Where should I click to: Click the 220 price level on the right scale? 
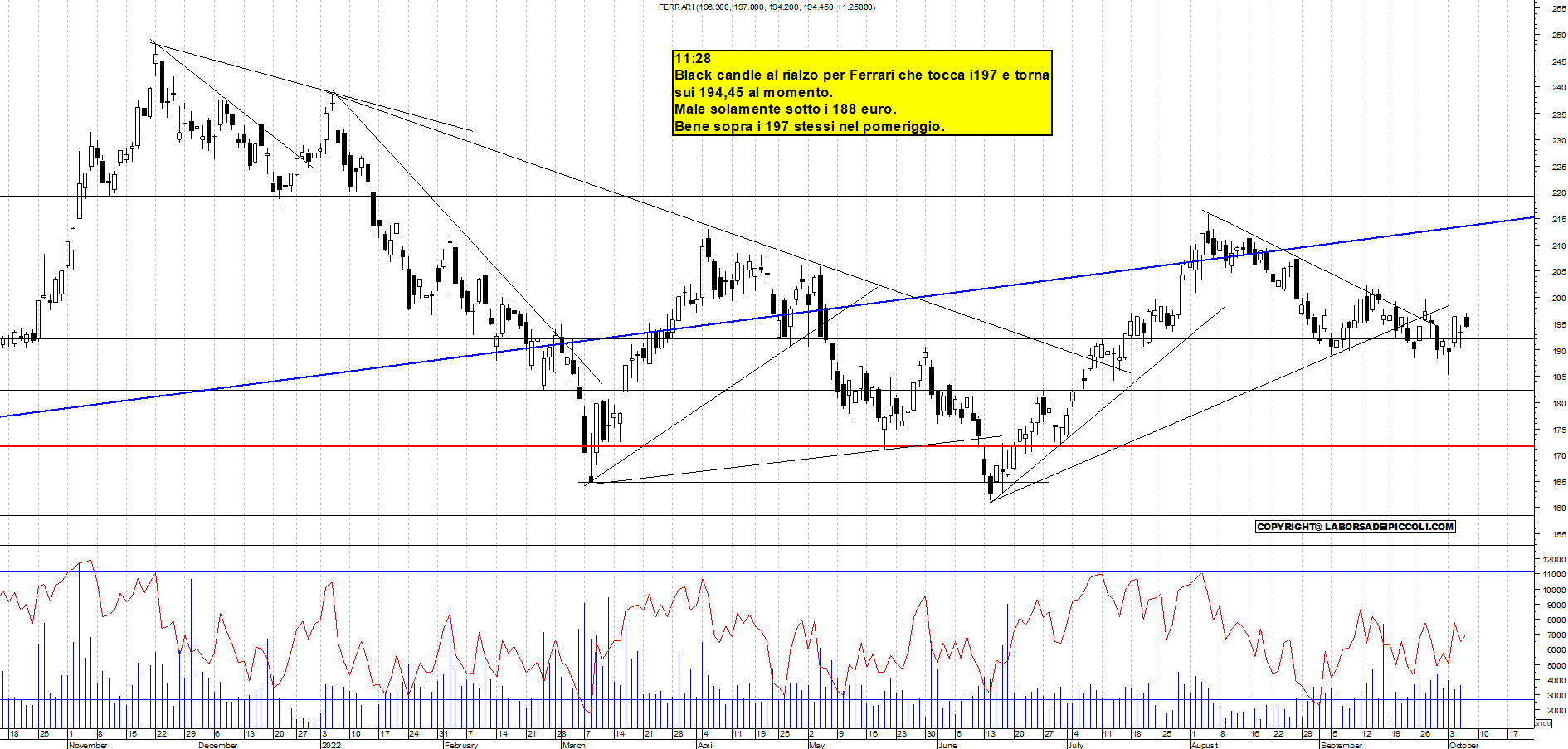click(1559, 192)
